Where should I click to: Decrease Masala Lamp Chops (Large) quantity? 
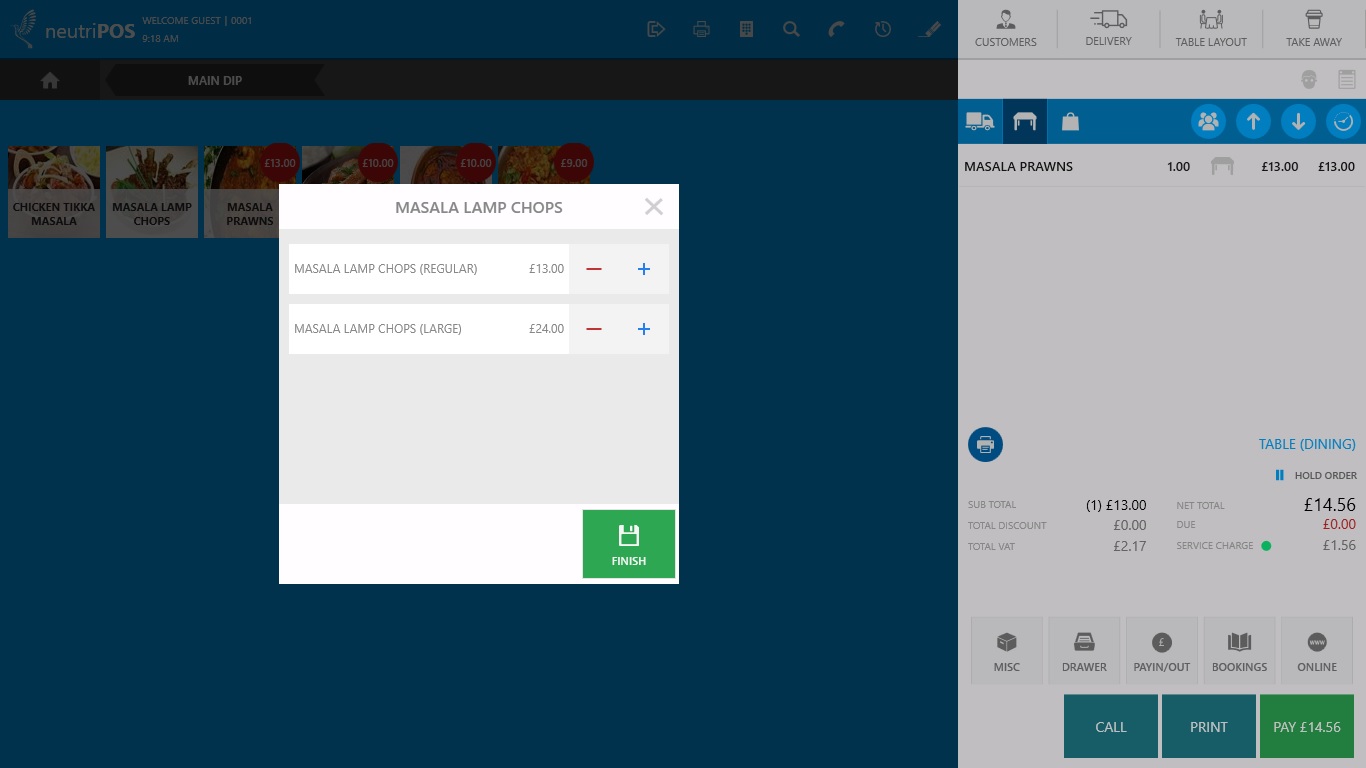594,329
